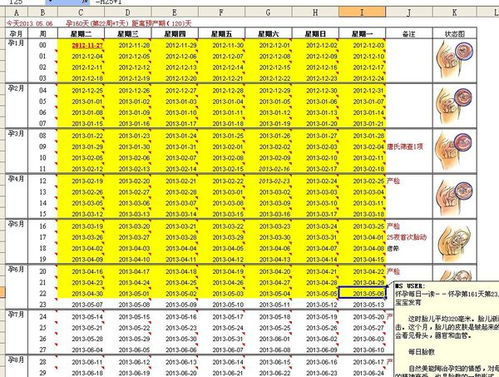
Task: Open the status image for 孕1月
Action: pos(454,59)
